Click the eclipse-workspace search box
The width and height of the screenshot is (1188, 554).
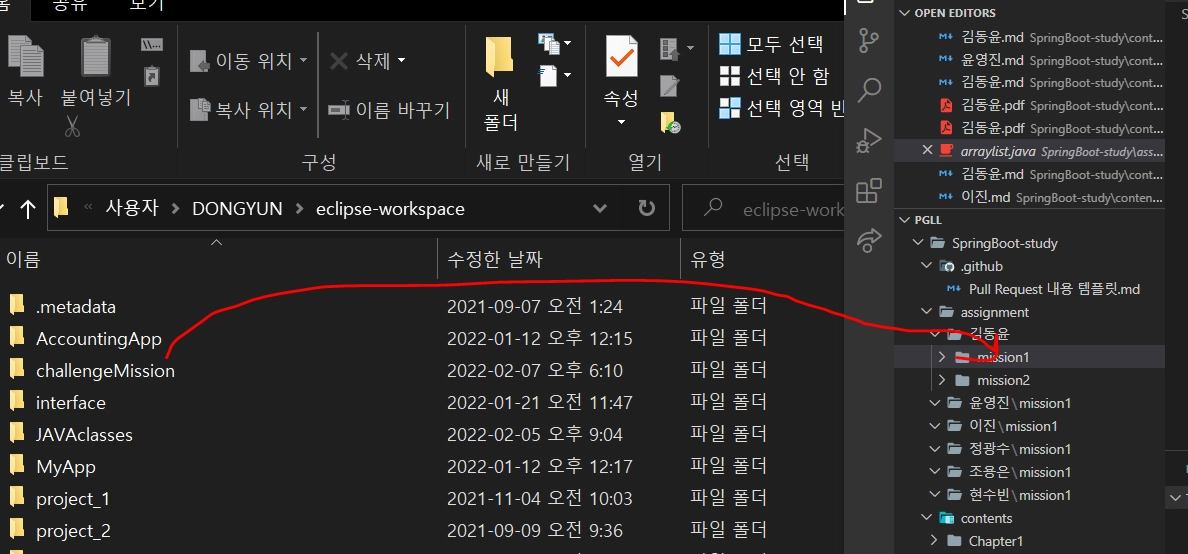tap(764, 208)
